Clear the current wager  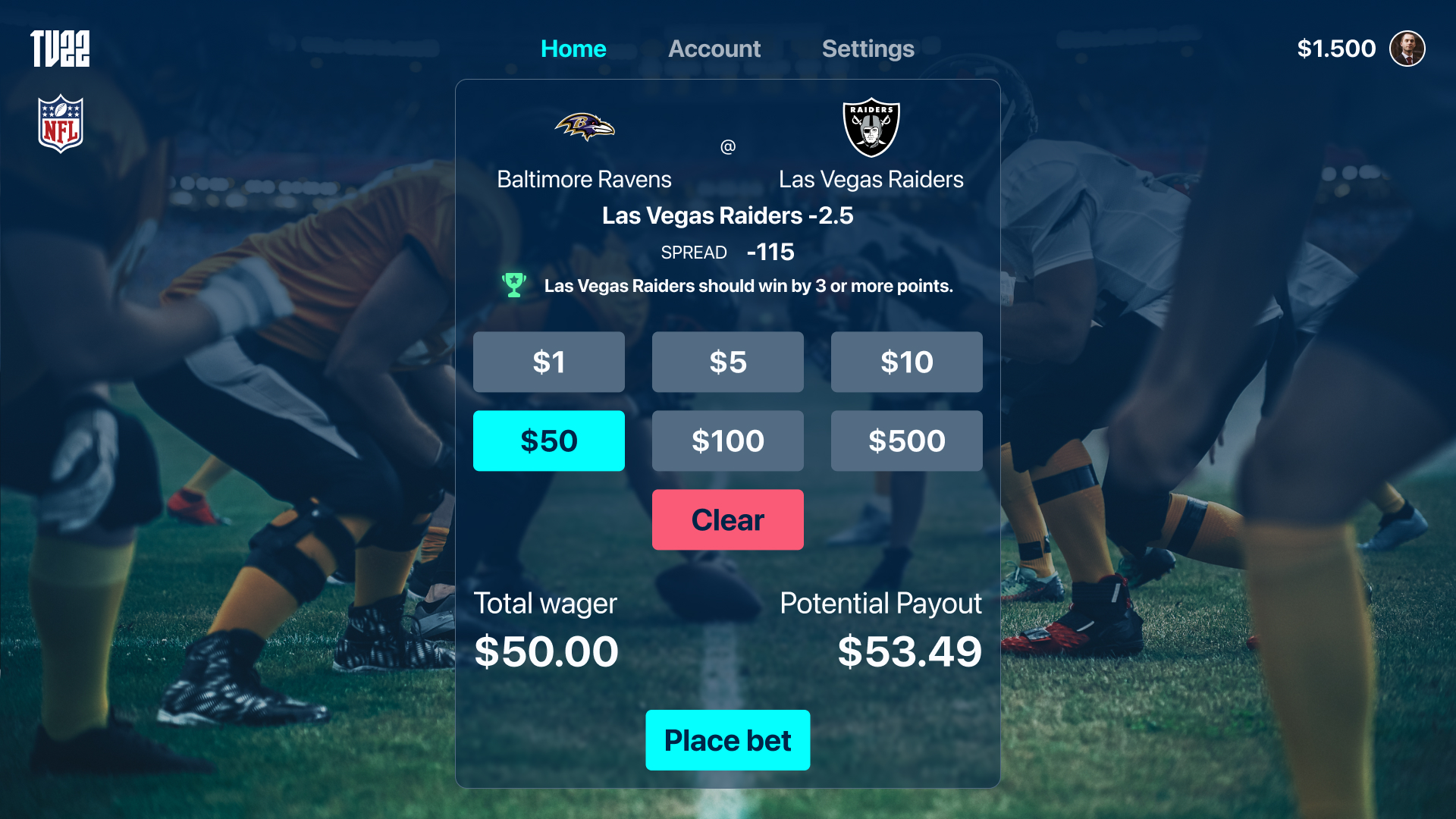pos(728,519)
